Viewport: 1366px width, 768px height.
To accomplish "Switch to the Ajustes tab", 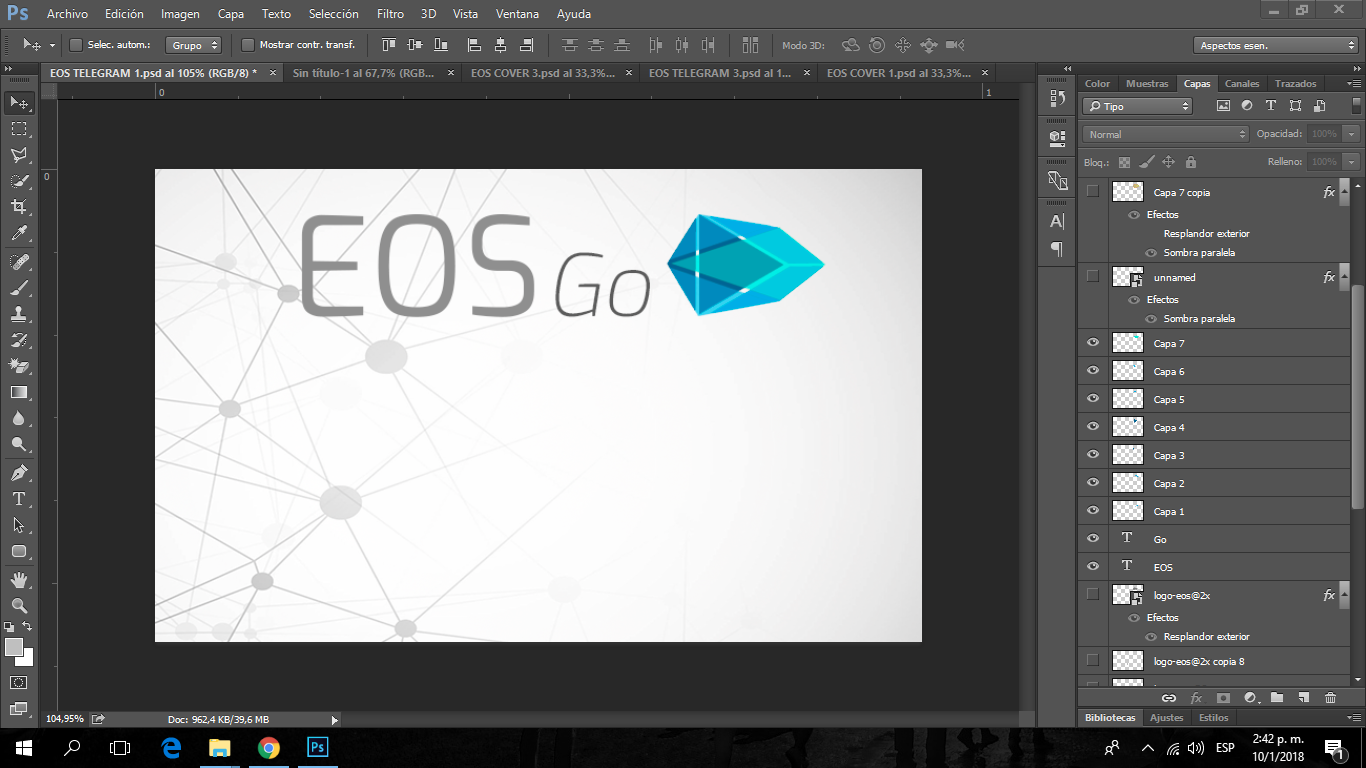I will pyautogui.click(x=1167, y=718).
